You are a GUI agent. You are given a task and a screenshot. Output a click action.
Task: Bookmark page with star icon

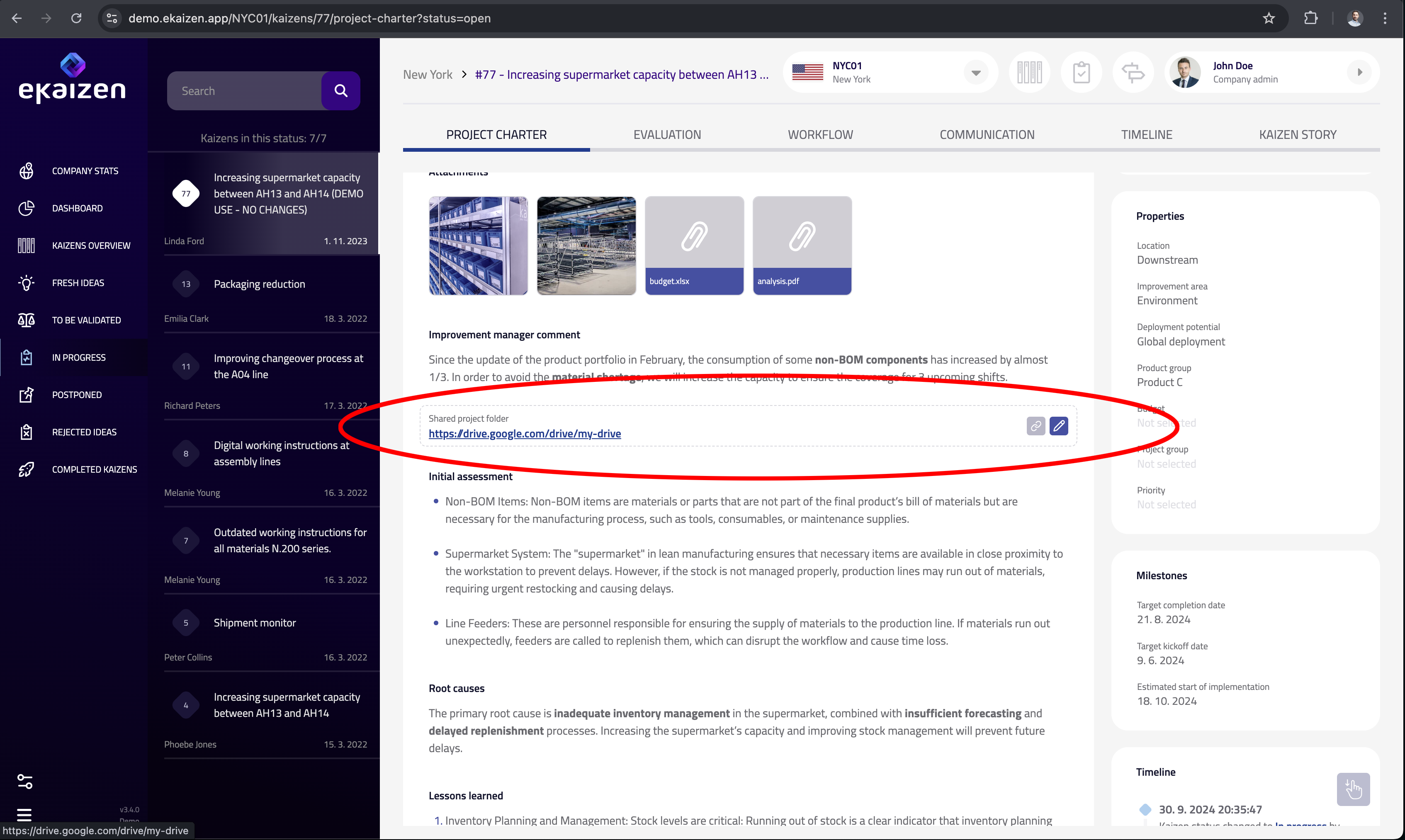tap(1269, 18)
